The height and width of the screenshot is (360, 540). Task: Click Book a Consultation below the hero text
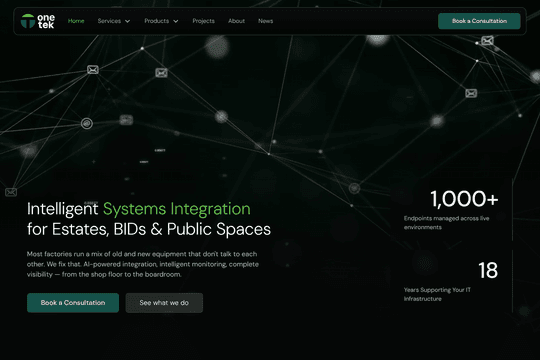(73, 303)
